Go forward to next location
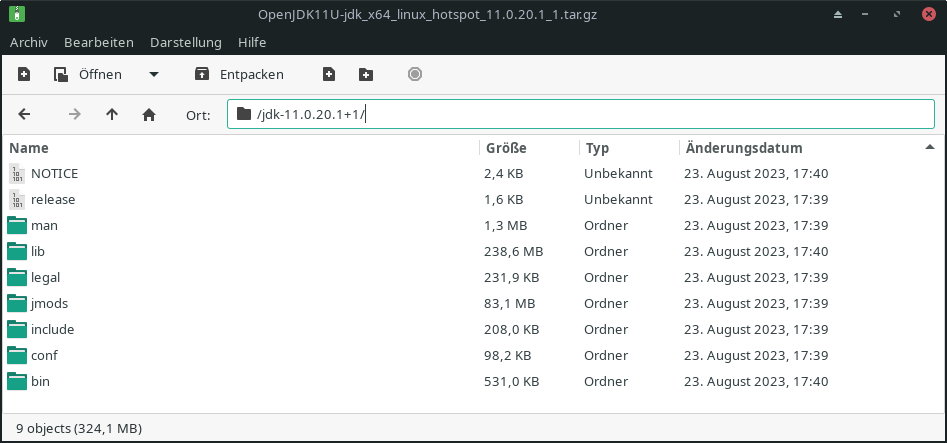Screen dimensions: 947x443 click(74, 114)
